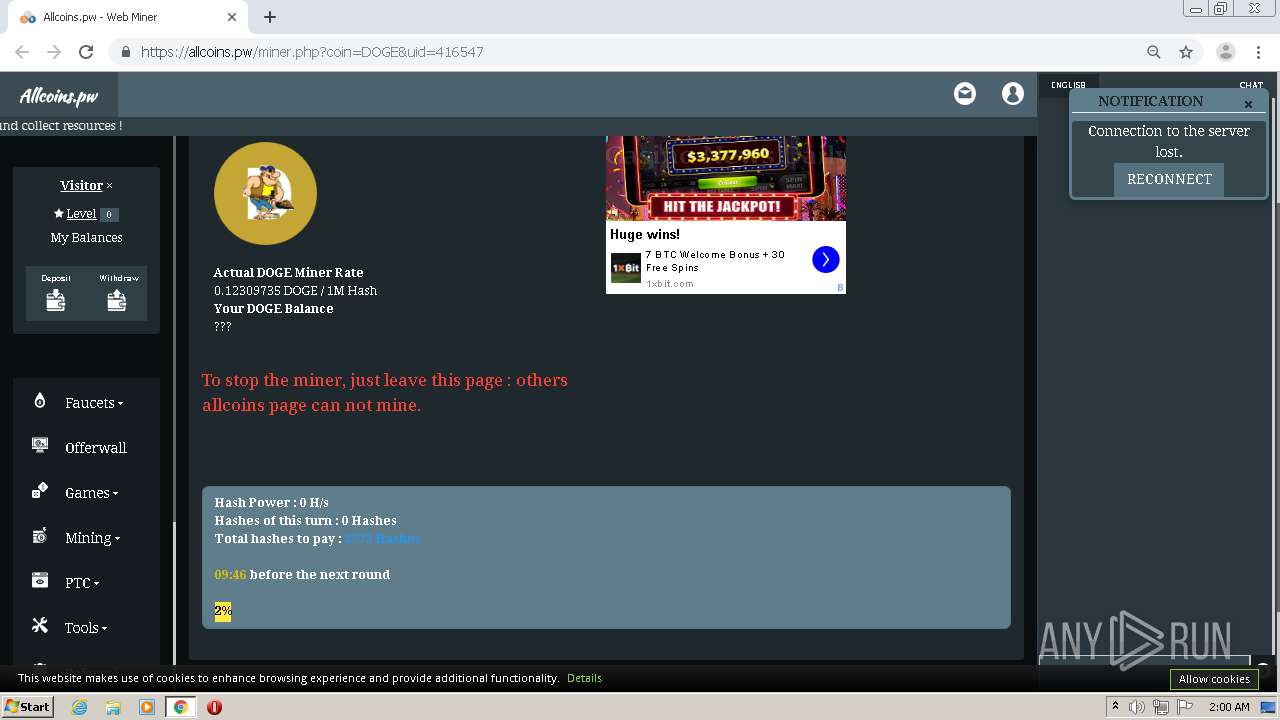Viewport: 1280px width, 720px height.
Task: Open the user account icon in header
Action: click(x=1013, y=94)
